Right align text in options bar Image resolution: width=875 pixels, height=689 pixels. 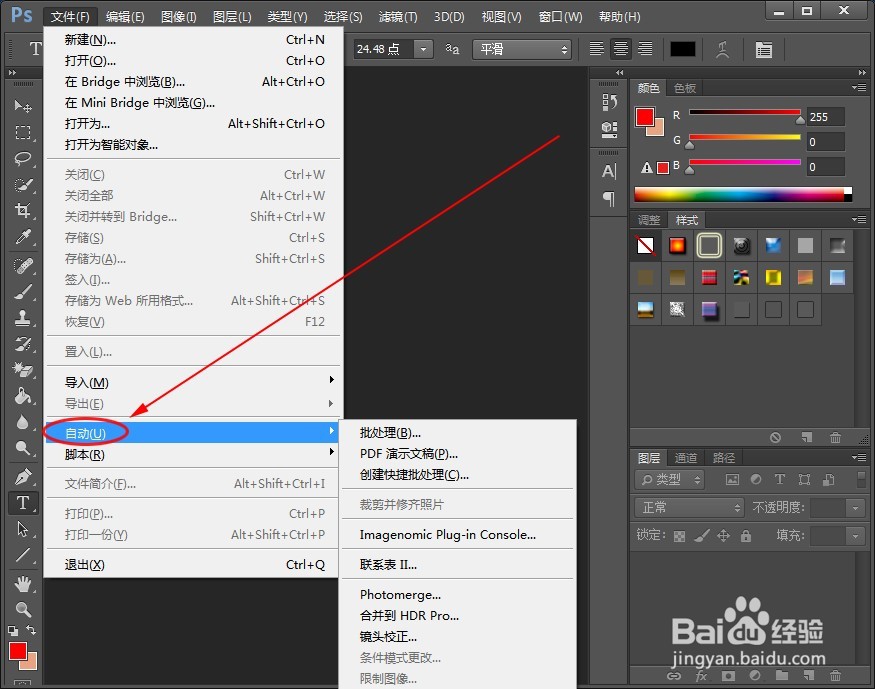point(645,49)
